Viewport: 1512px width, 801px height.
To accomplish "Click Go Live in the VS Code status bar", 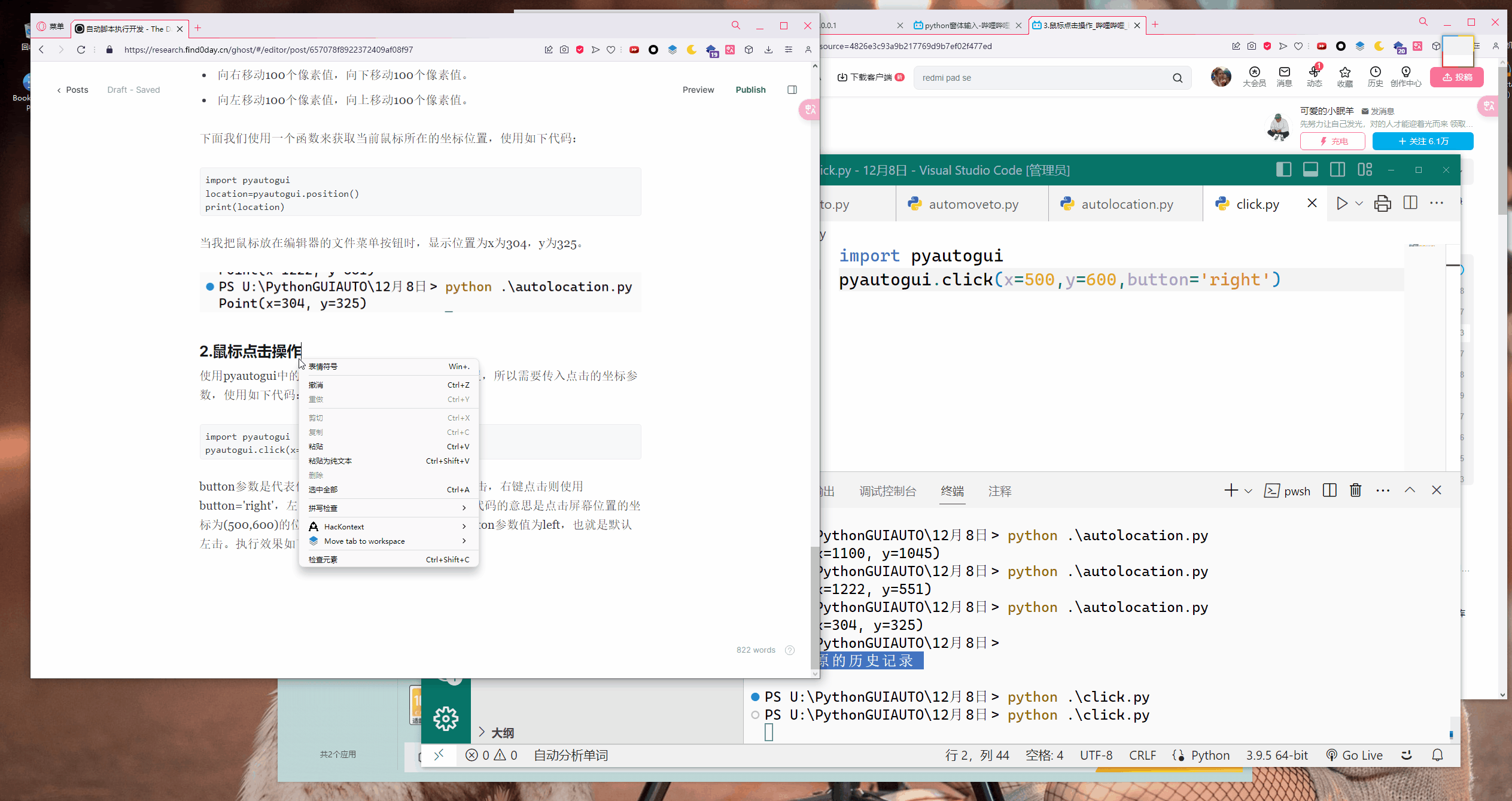I will pos(1354,755).
